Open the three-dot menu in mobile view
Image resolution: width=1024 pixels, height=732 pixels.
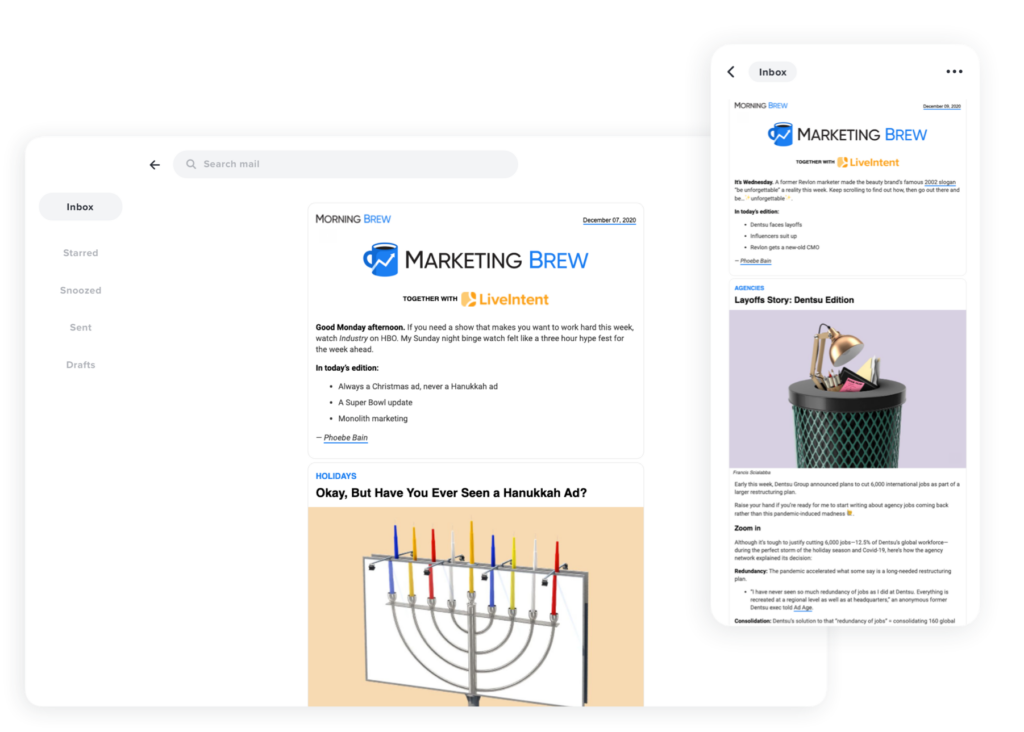(954, 71)
